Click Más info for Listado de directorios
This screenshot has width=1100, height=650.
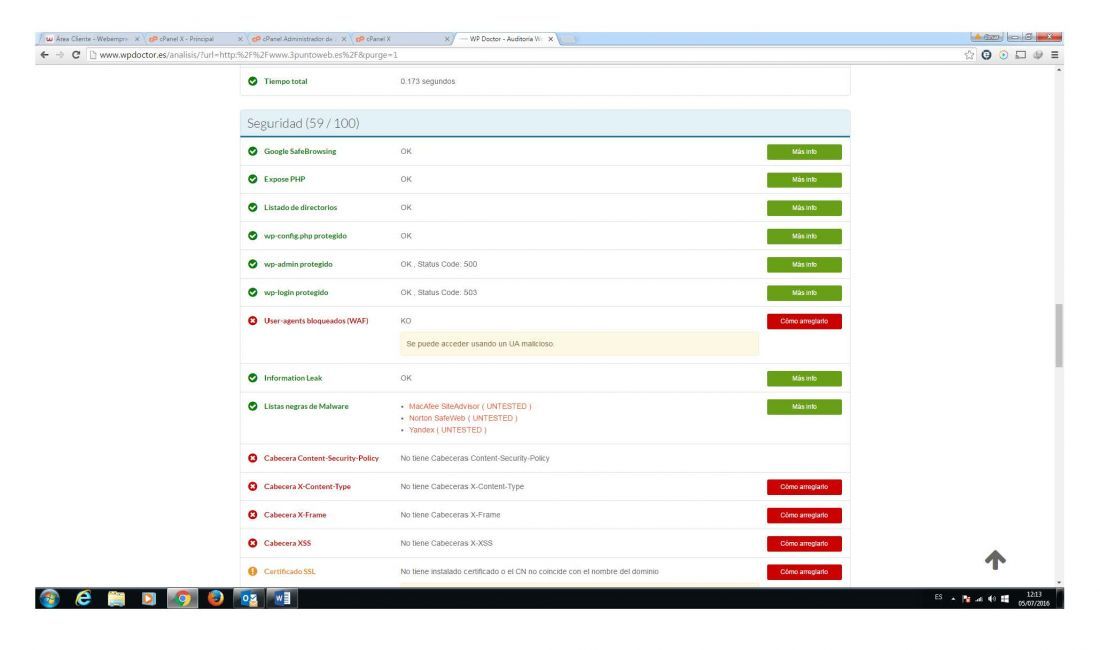point(804,208)
